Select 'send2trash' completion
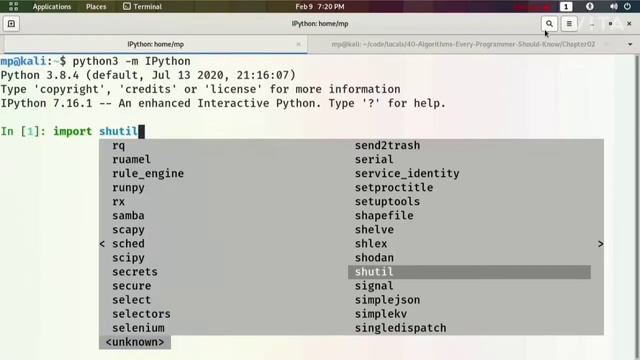The height and width of the screenshot is (360, 640). 387,146
